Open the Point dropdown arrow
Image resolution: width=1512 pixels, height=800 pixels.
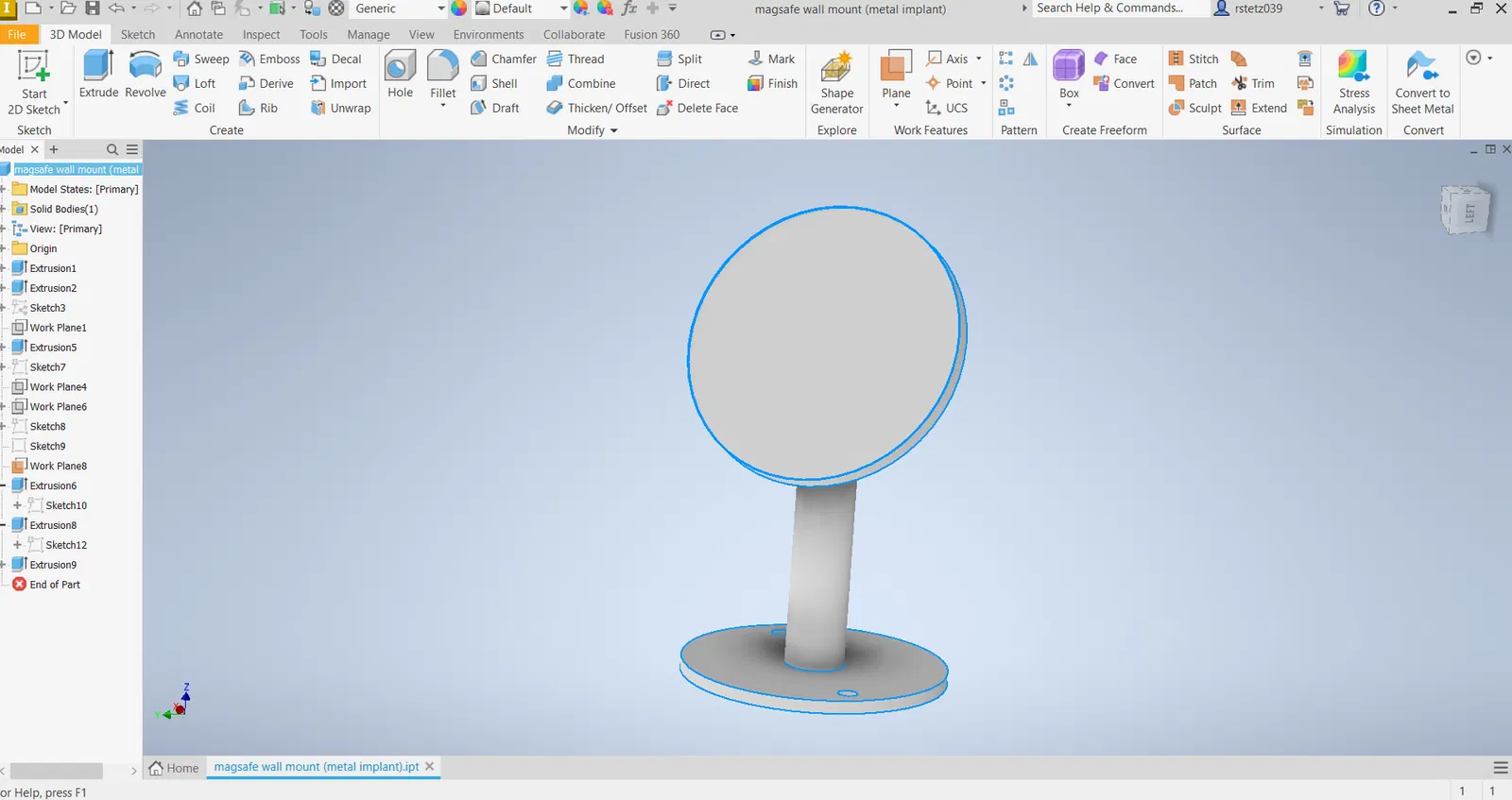click(984, 83)
